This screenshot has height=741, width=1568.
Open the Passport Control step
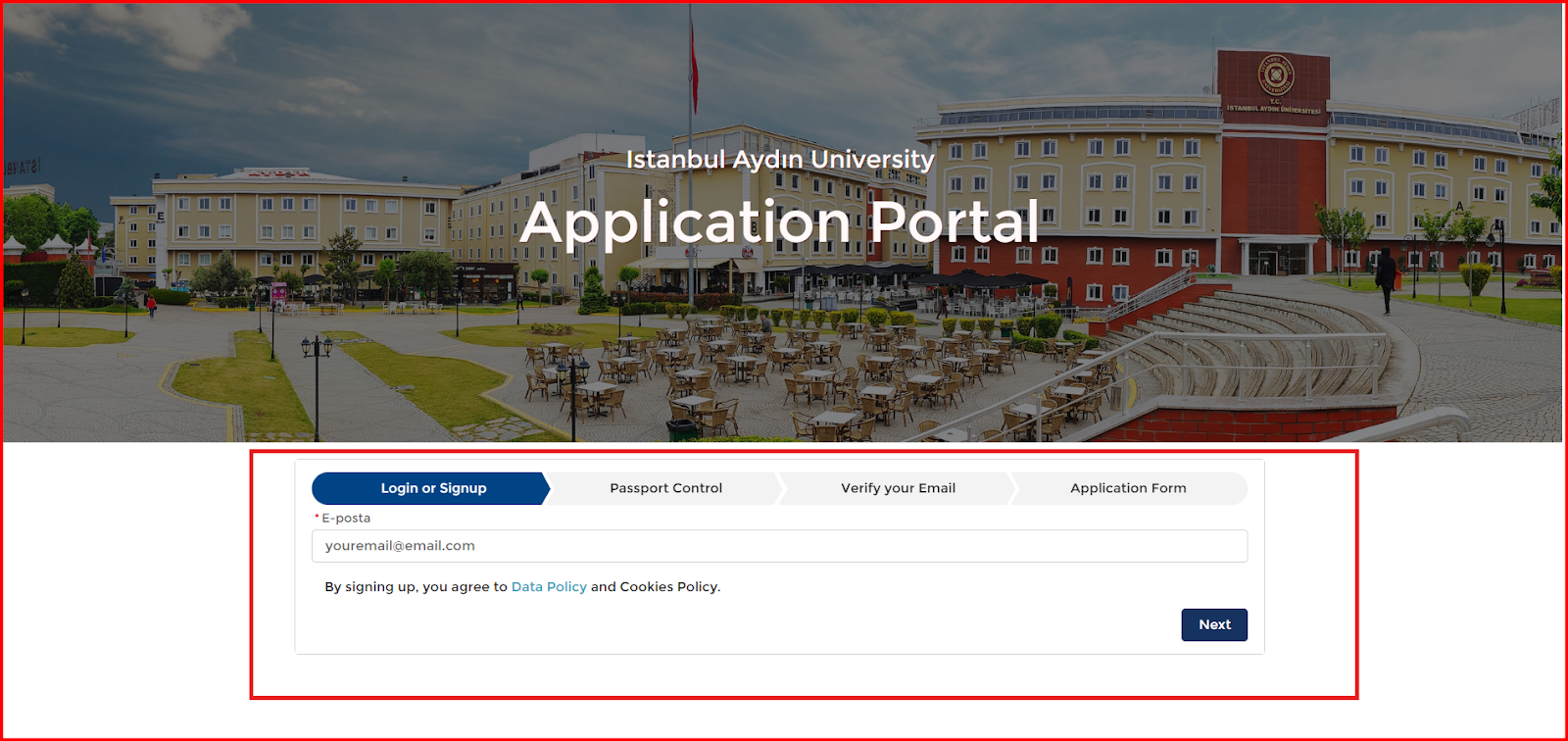pos(665,488)
